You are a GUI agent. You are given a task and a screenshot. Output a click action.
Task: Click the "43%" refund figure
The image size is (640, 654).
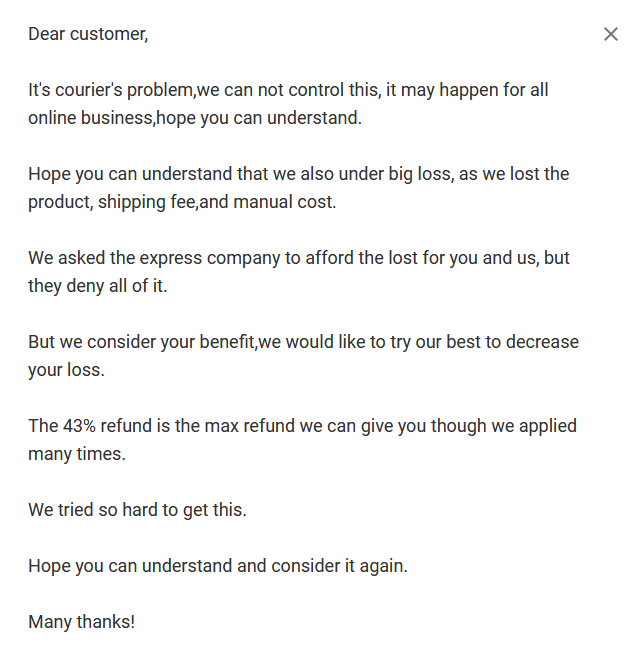point(81,426)
